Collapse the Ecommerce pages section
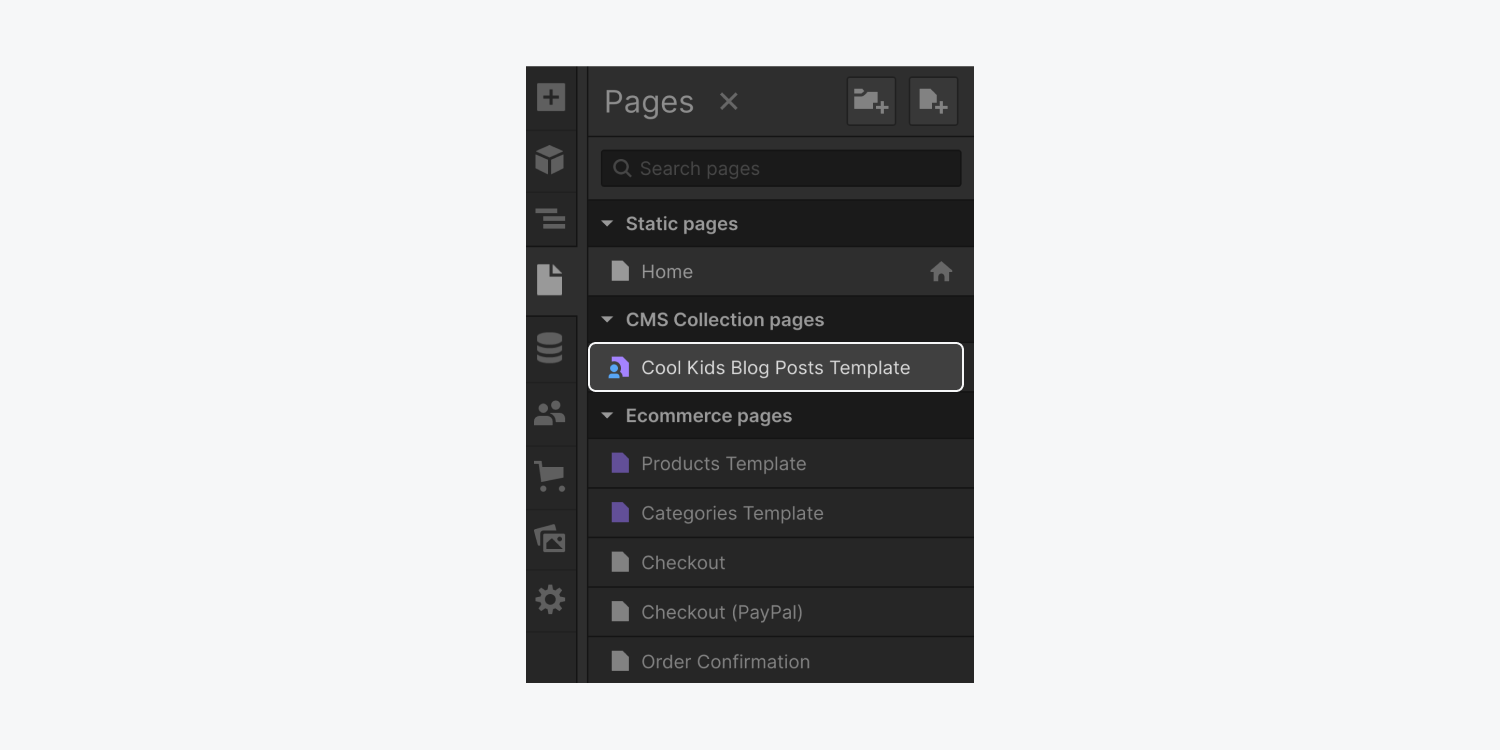Screen dimensions: 1501x751 point(607,416)
